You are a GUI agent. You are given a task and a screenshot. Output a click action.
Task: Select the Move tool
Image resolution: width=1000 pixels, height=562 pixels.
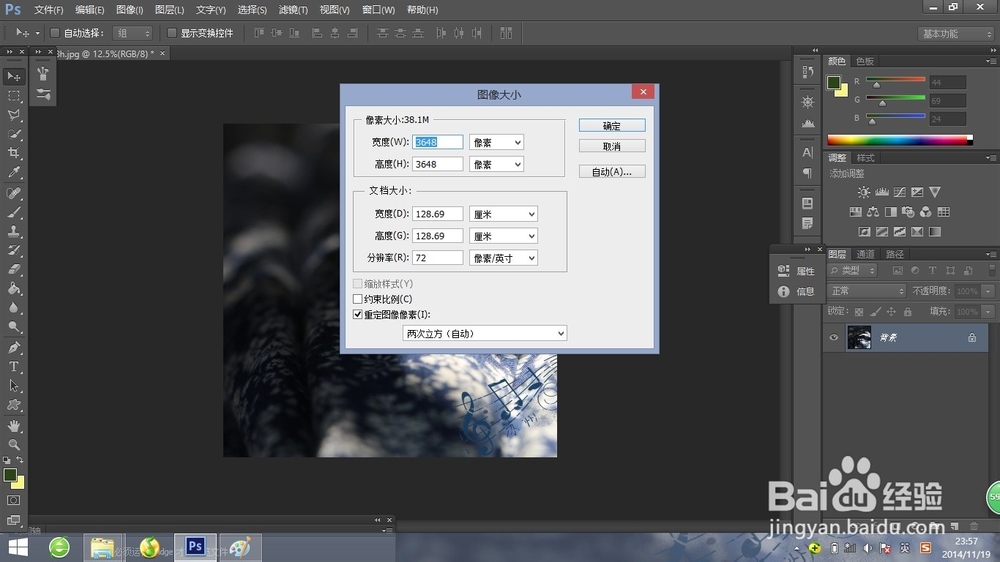13,77
